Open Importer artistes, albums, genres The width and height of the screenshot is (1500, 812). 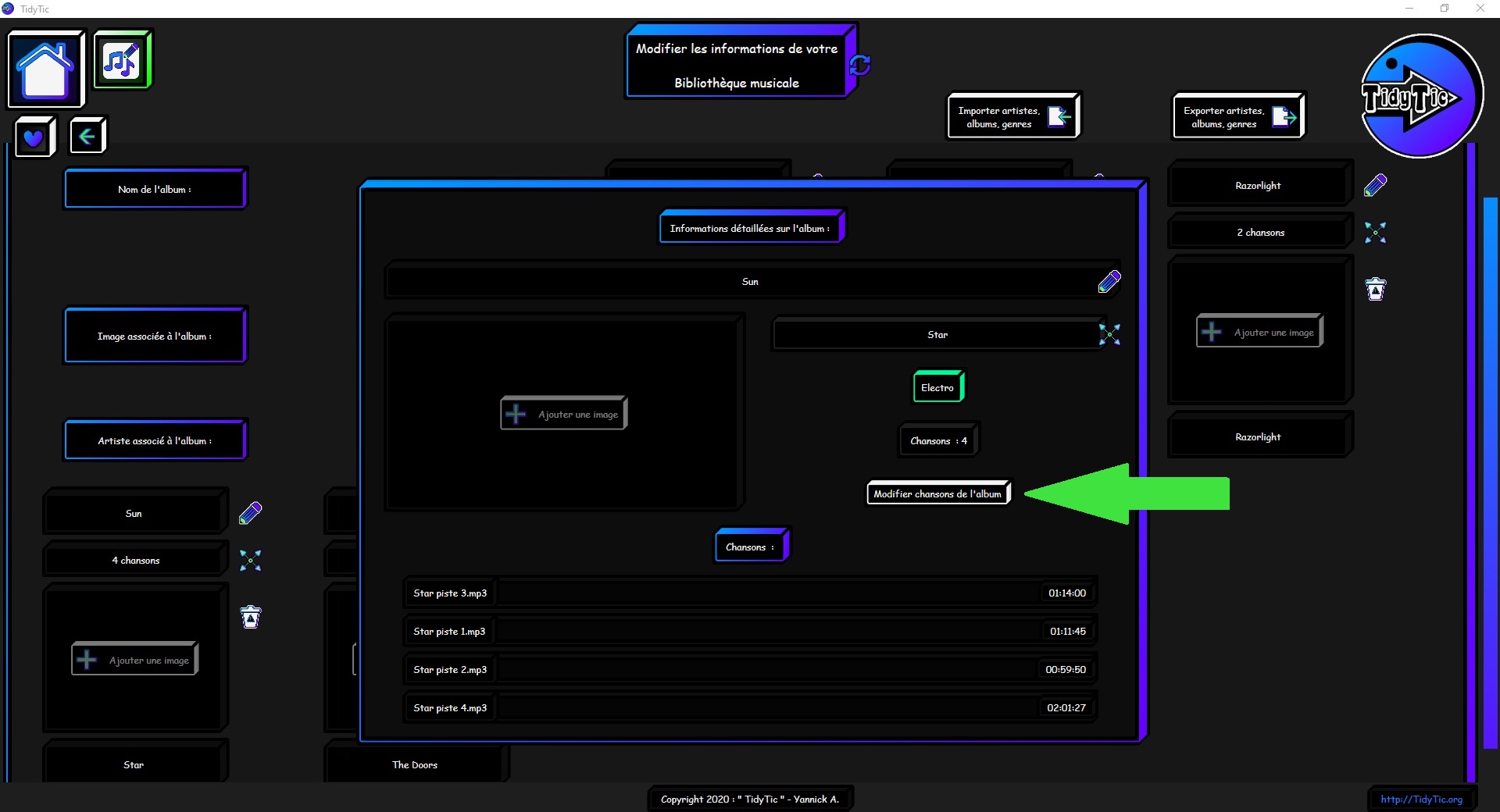point(1013,117)
